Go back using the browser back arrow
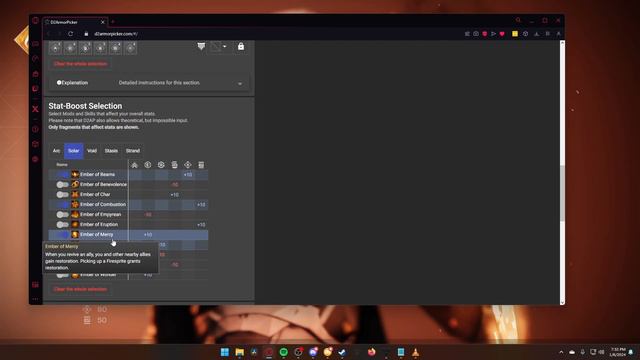Viewport: 640px width, 360px height. (49, 34)
